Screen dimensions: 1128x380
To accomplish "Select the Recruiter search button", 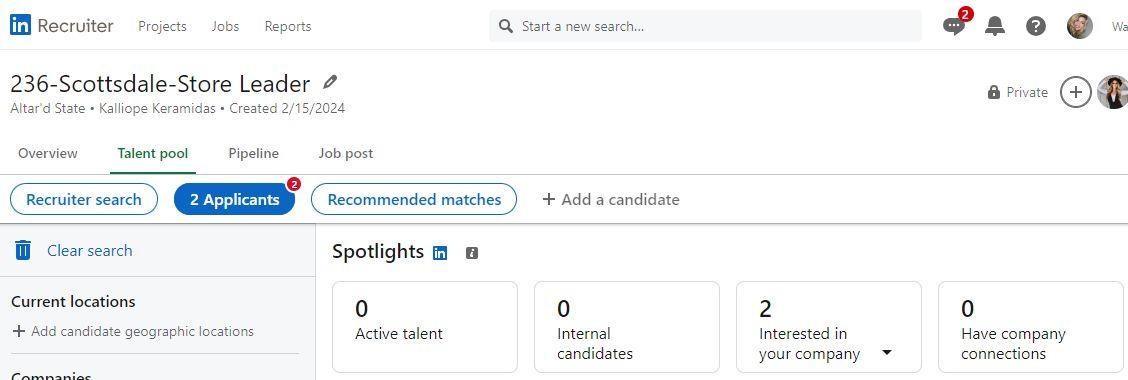I will point(83,199).
